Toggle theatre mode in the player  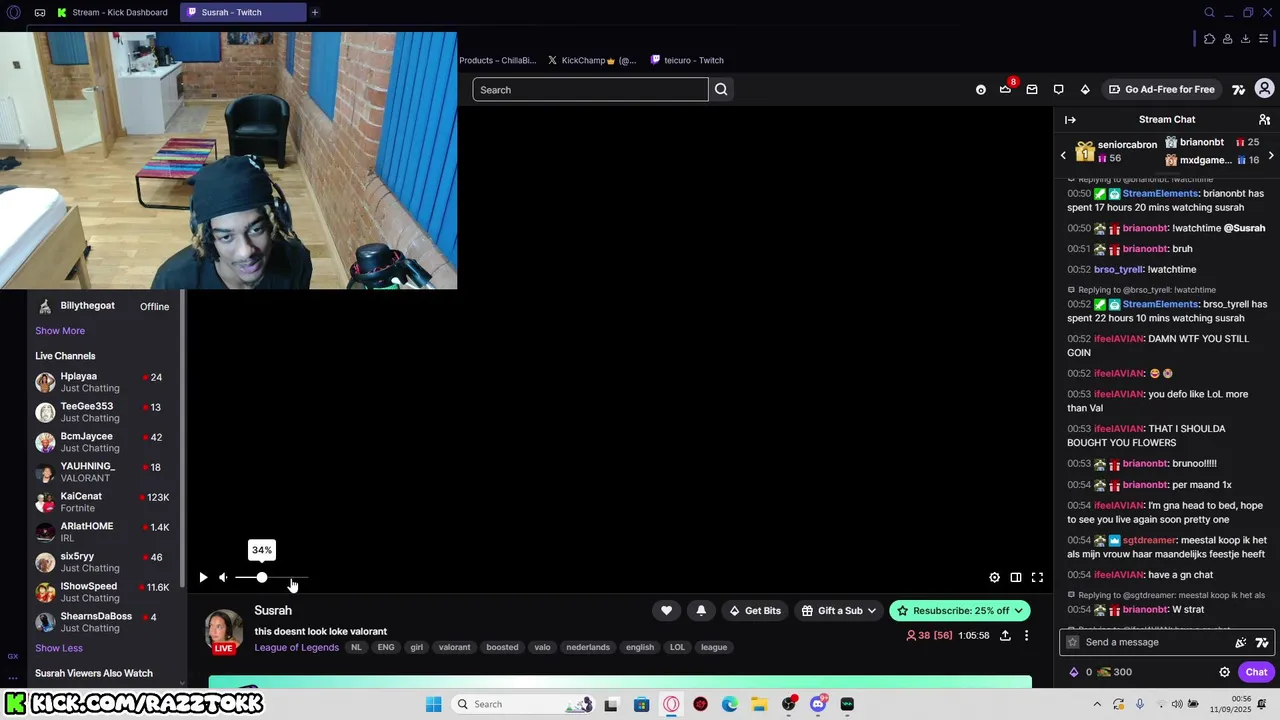coord(1016,577)
